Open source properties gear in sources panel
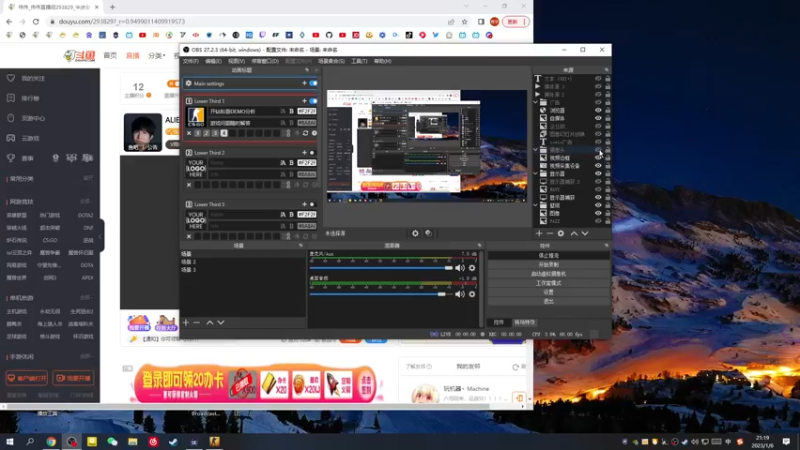 (561, 233)
